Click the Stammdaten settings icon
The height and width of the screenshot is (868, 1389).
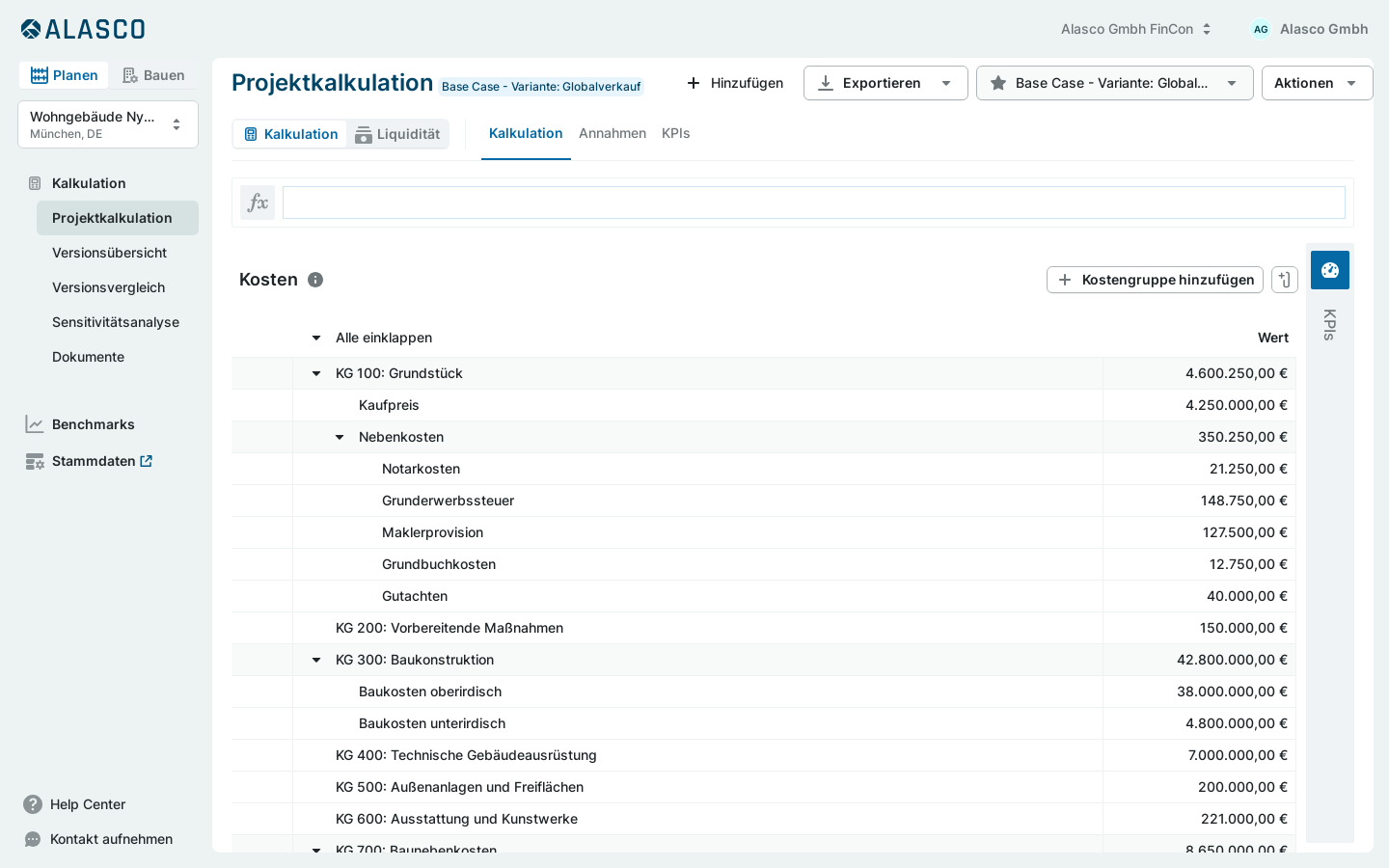click(35, 461)
